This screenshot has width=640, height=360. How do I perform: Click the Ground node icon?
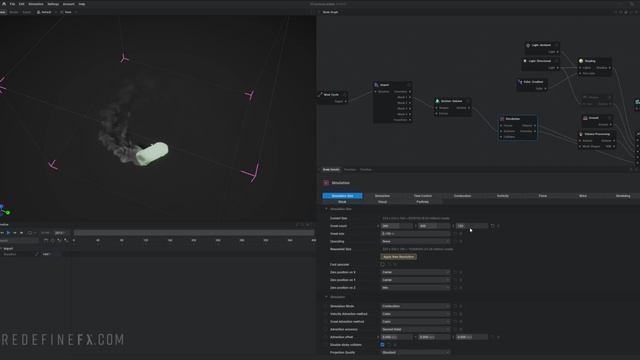pyautogui.click(x=585, y=118)
